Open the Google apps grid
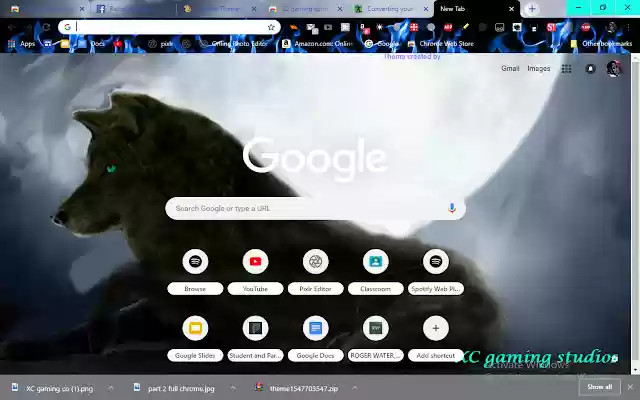The width and height of the screenshot is (640, 400). point(566,69)
